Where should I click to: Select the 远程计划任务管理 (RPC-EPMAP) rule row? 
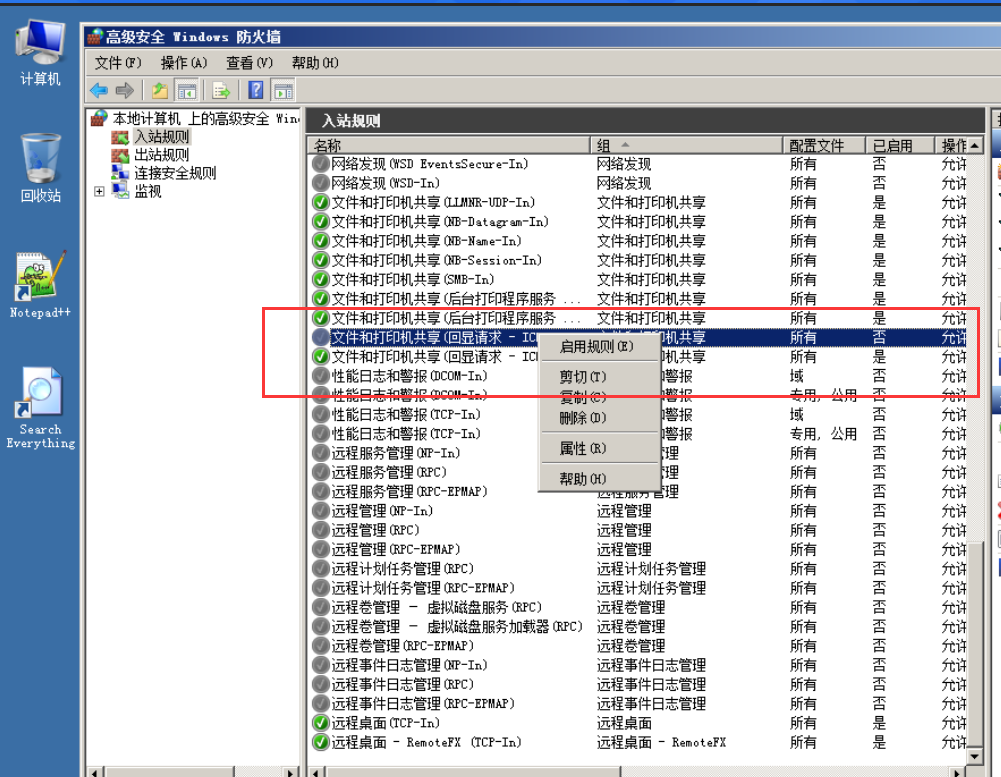638,588
